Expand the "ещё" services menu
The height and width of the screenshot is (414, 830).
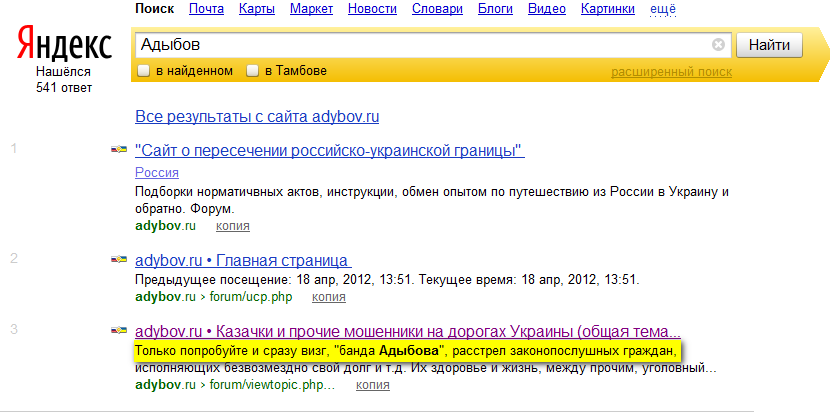click(x=663, y=9)
